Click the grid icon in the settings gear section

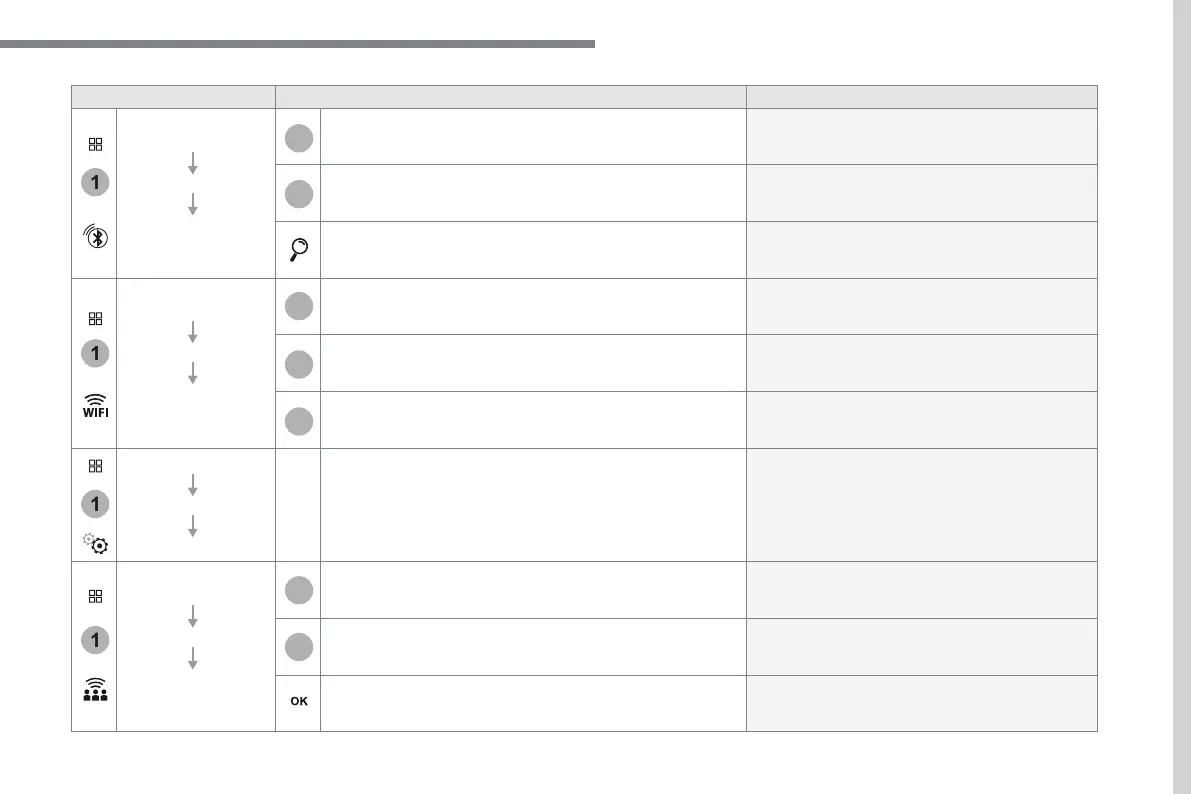pos(95,466)
